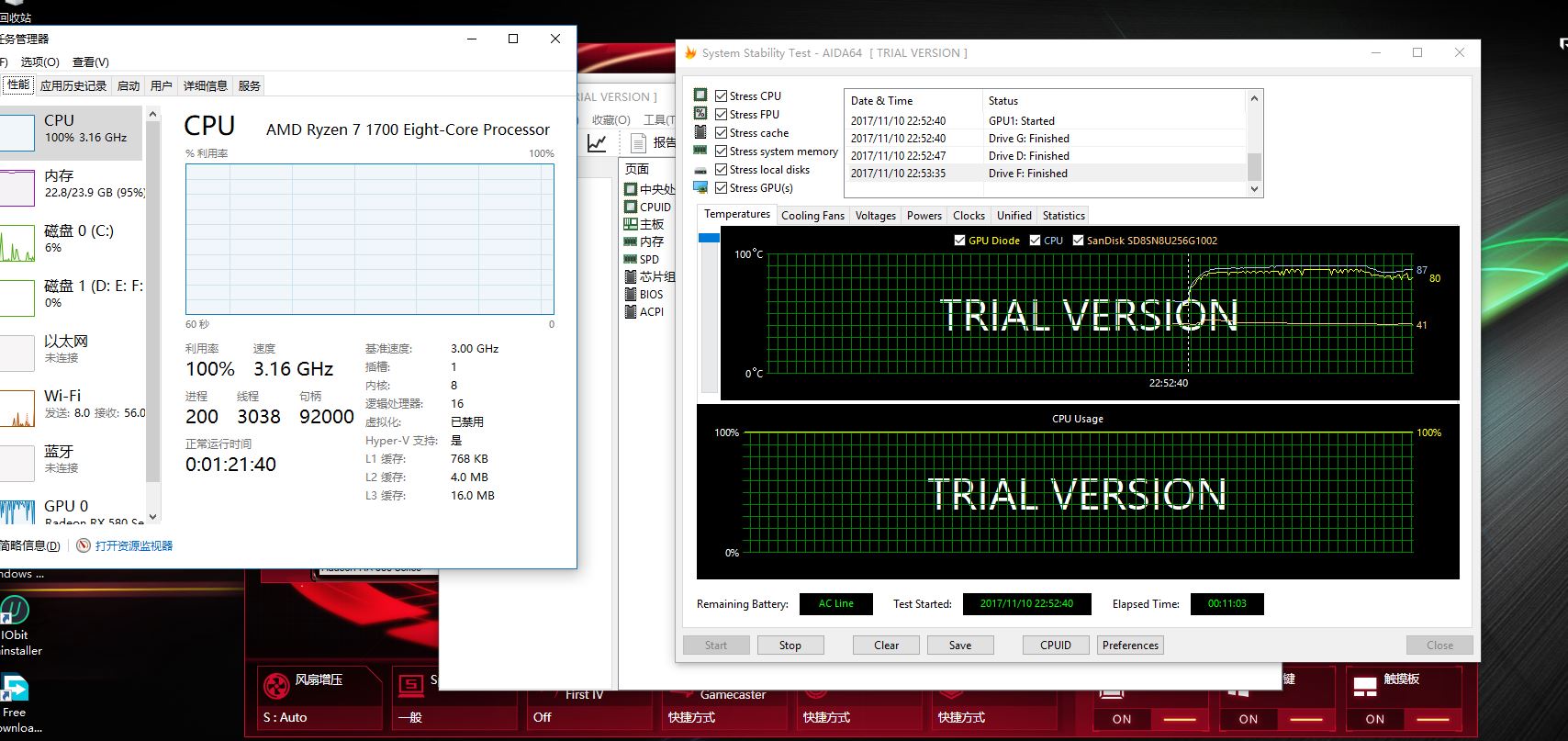This screenshot has width=1568, height=741.
Task: Click the fan boost icon (风扇增压)
Action: click(276, 685)
